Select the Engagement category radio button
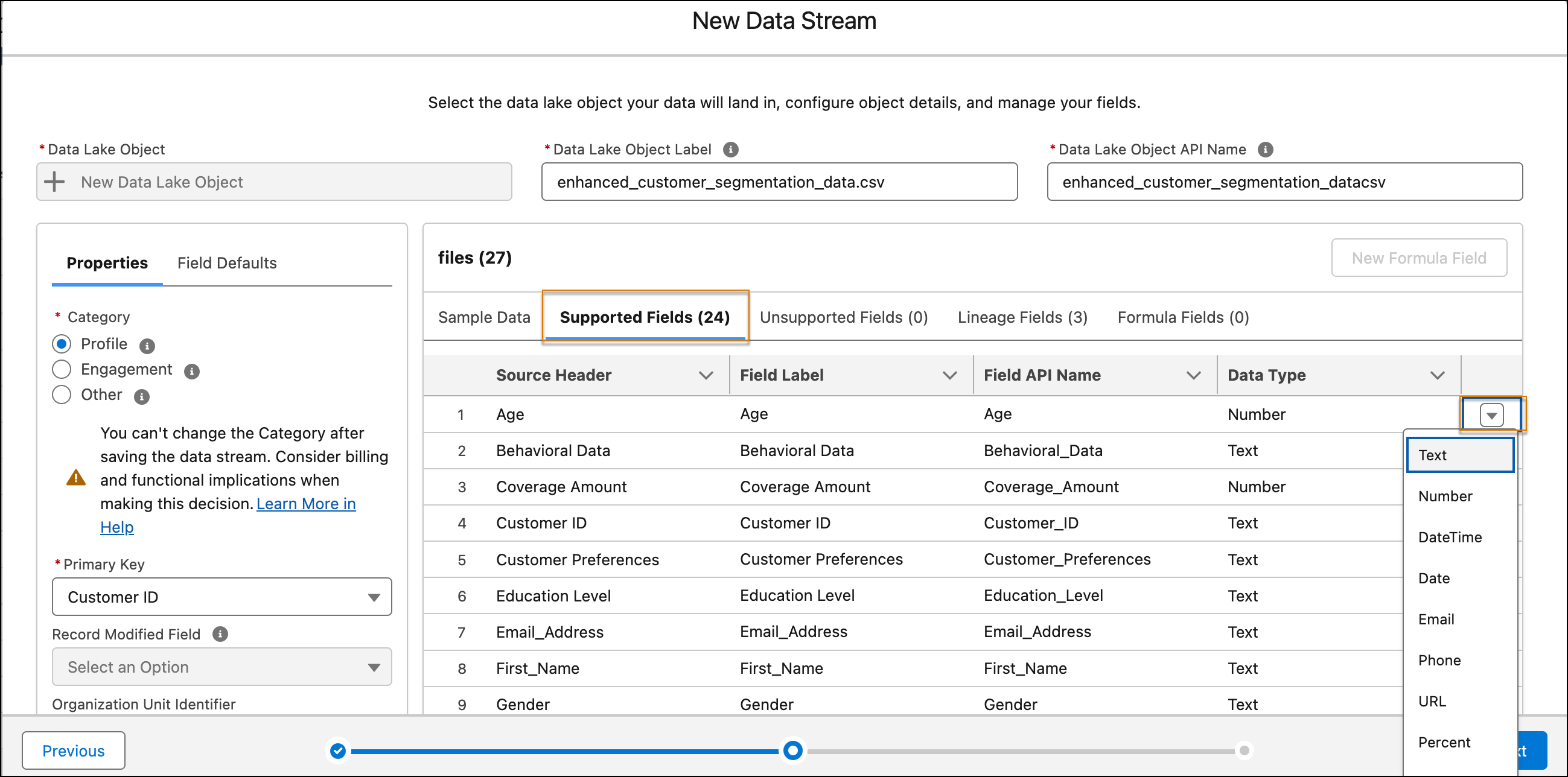Viewport: 1568px width, 777px height. click(62, 369)
